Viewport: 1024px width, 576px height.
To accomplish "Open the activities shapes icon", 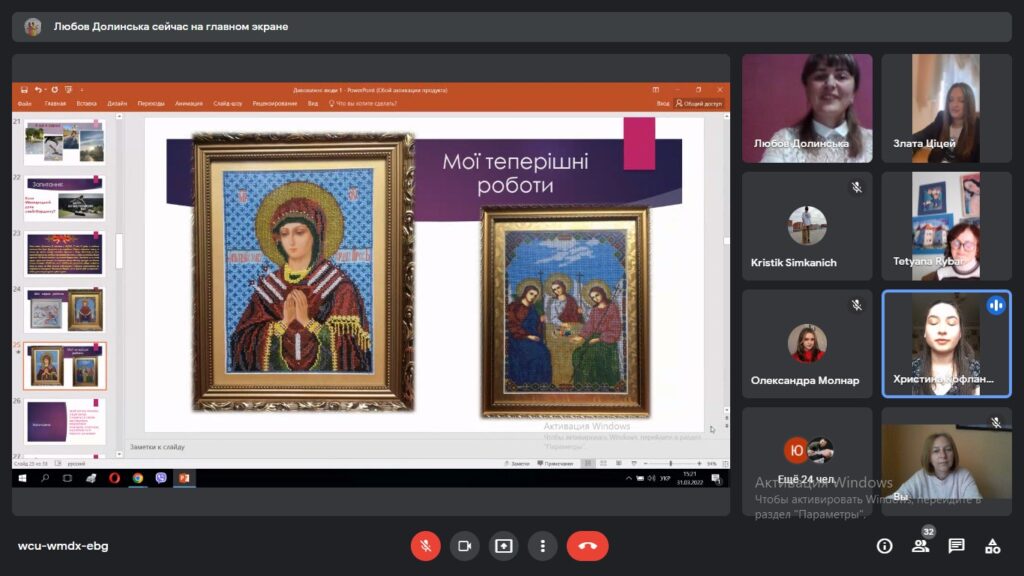I will click(x=993, y=546).
